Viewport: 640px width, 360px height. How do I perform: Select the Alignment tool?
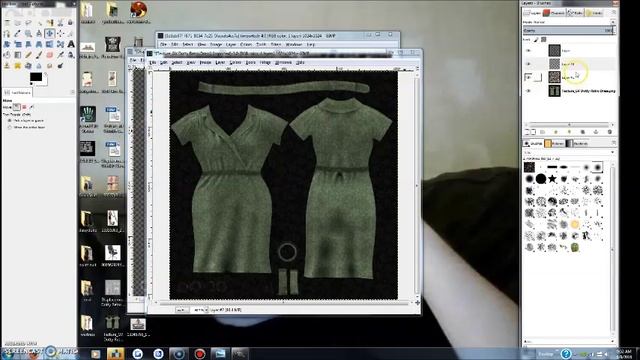(x=60, y=33)
